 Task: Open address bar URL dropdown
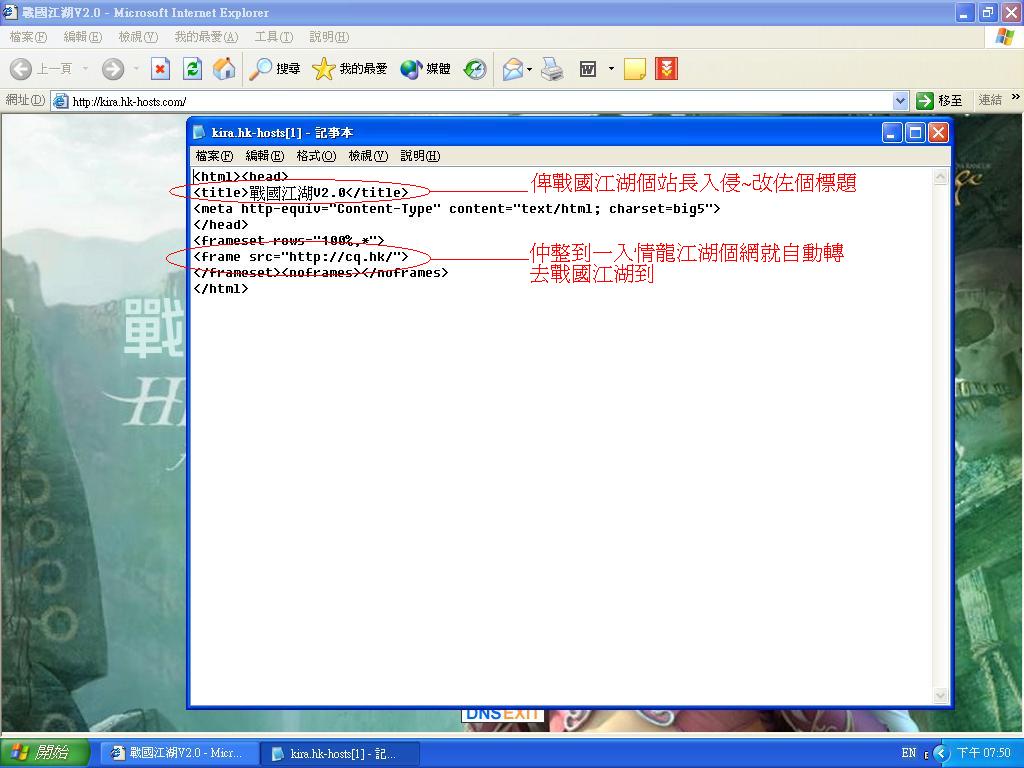[900, 101]
